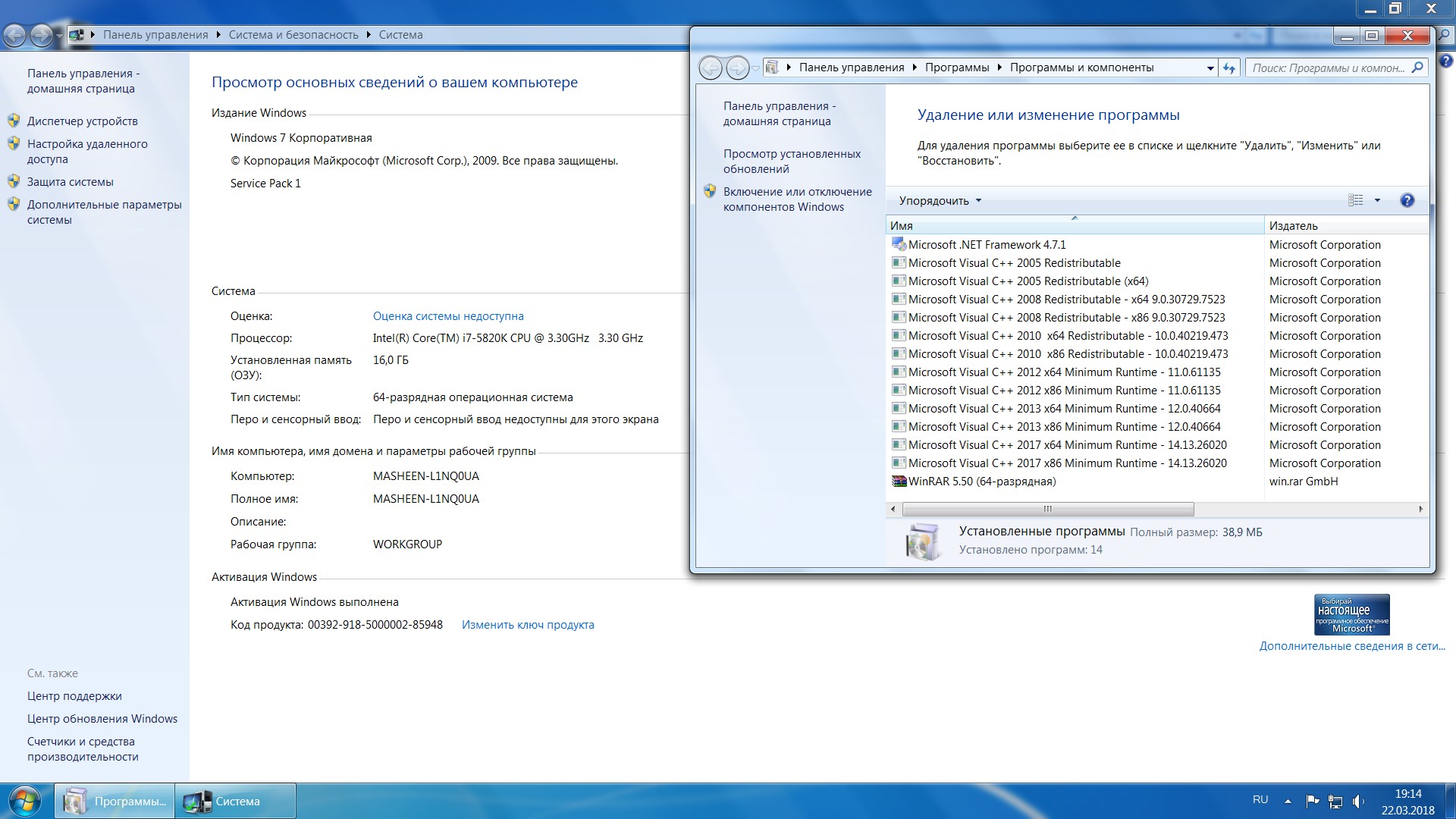Expand the 'Упорядочить' dropdown menu
The width and height of the screenshot is (1456, 819).
[938, 200]
